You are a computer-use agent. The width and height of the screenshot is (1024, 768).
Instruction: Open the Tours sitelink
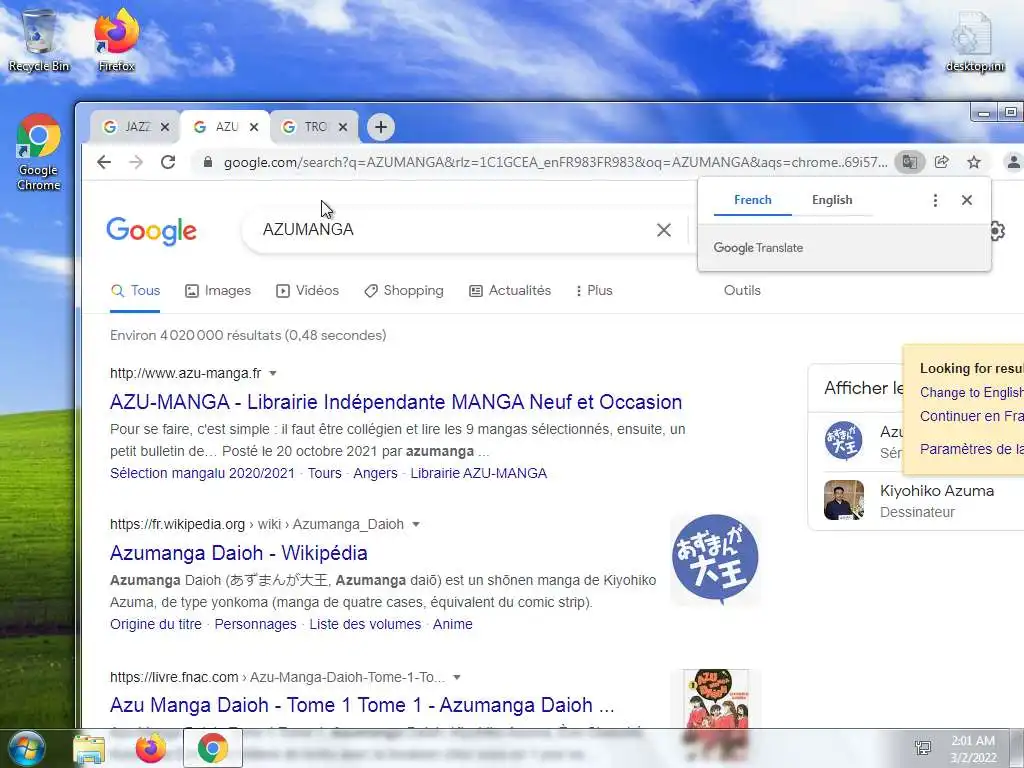click(325, 473)
